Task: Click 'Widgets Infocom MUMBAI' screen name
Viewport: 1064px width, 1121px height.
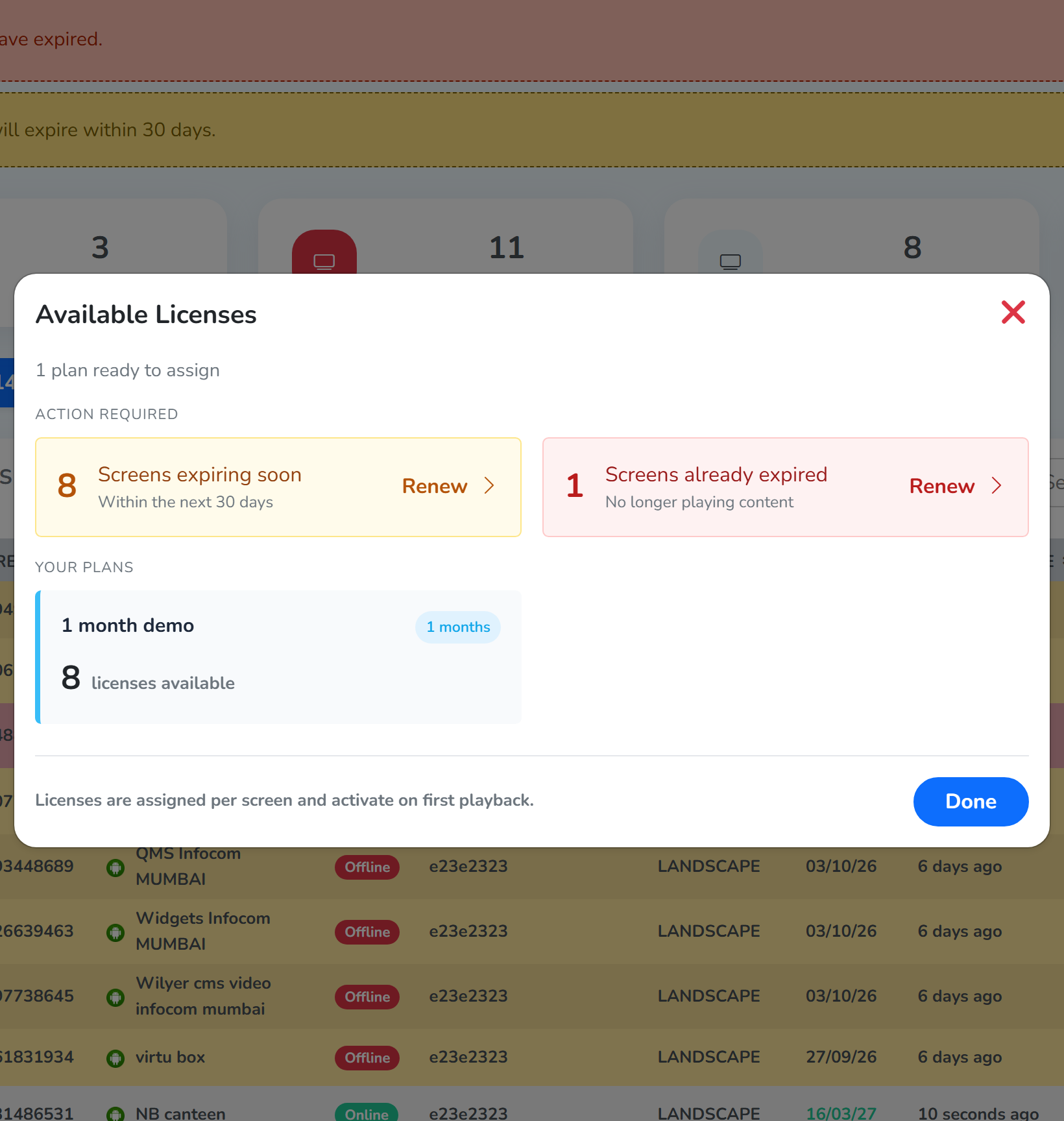Action: point(203,931)
